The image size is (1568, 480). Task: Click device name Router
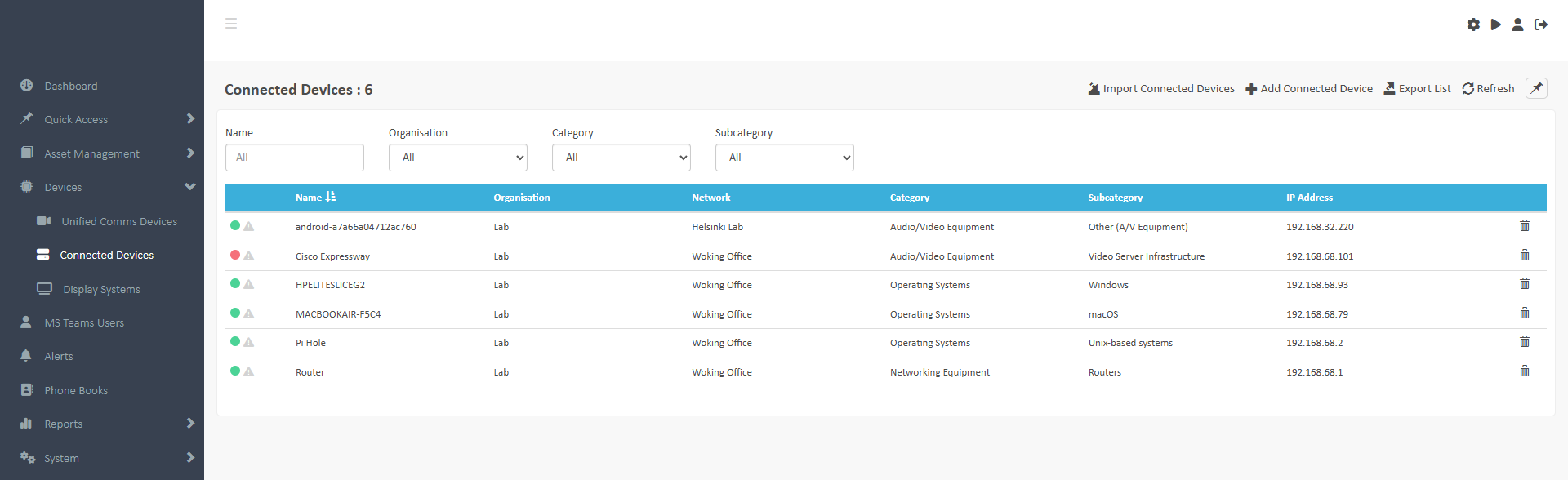[x=310, y=372]
